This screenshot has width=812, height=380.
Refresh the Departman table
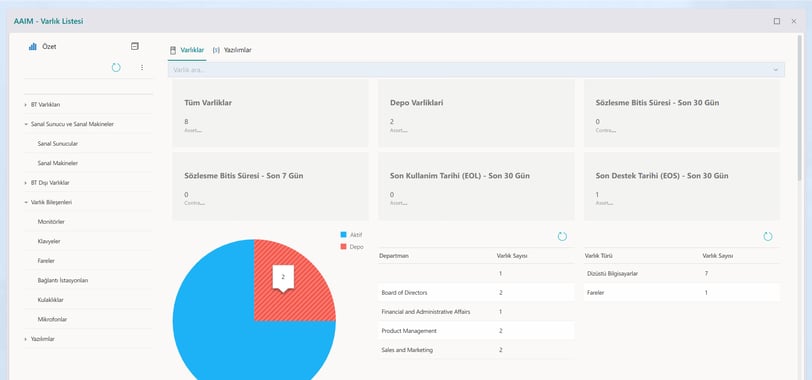(x=562, y=237)
